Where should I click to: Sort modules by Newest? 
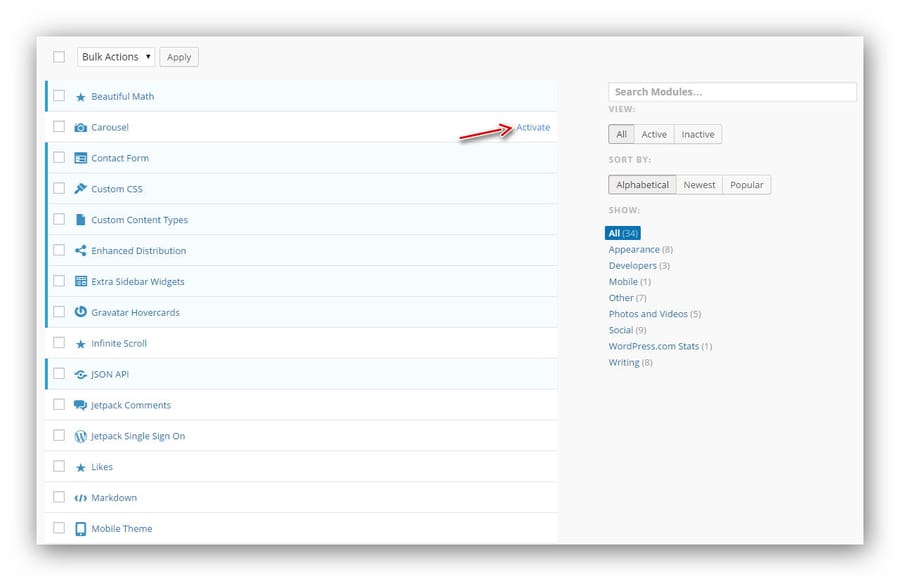(699, 185)
